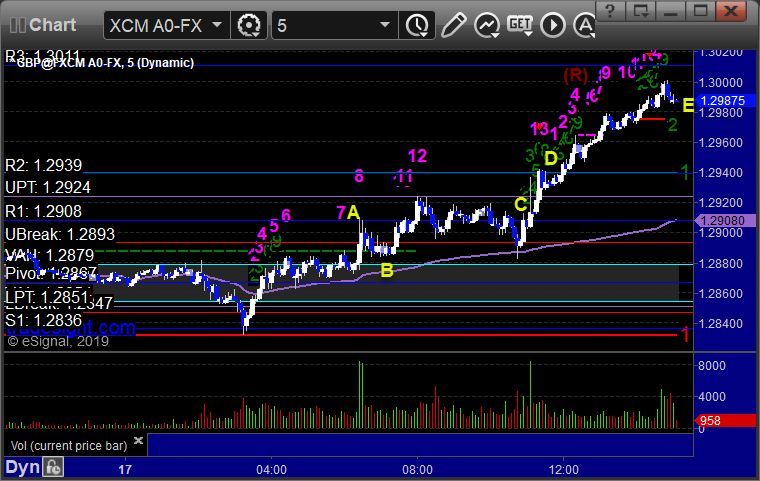Click the Chart title label

[52, 25]
